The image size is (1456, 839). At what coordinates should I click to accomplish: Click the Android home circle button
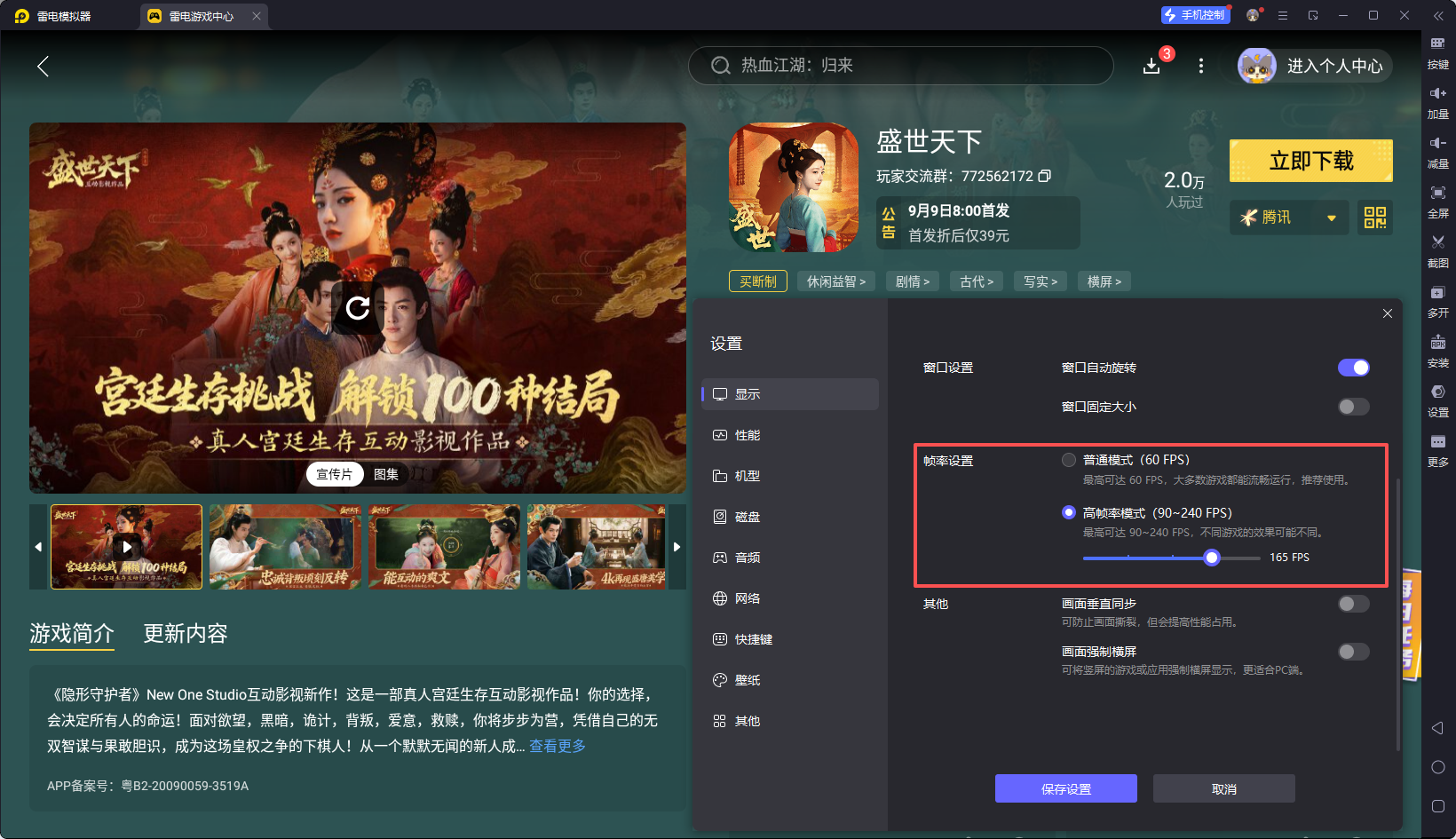coord(1438,767)
